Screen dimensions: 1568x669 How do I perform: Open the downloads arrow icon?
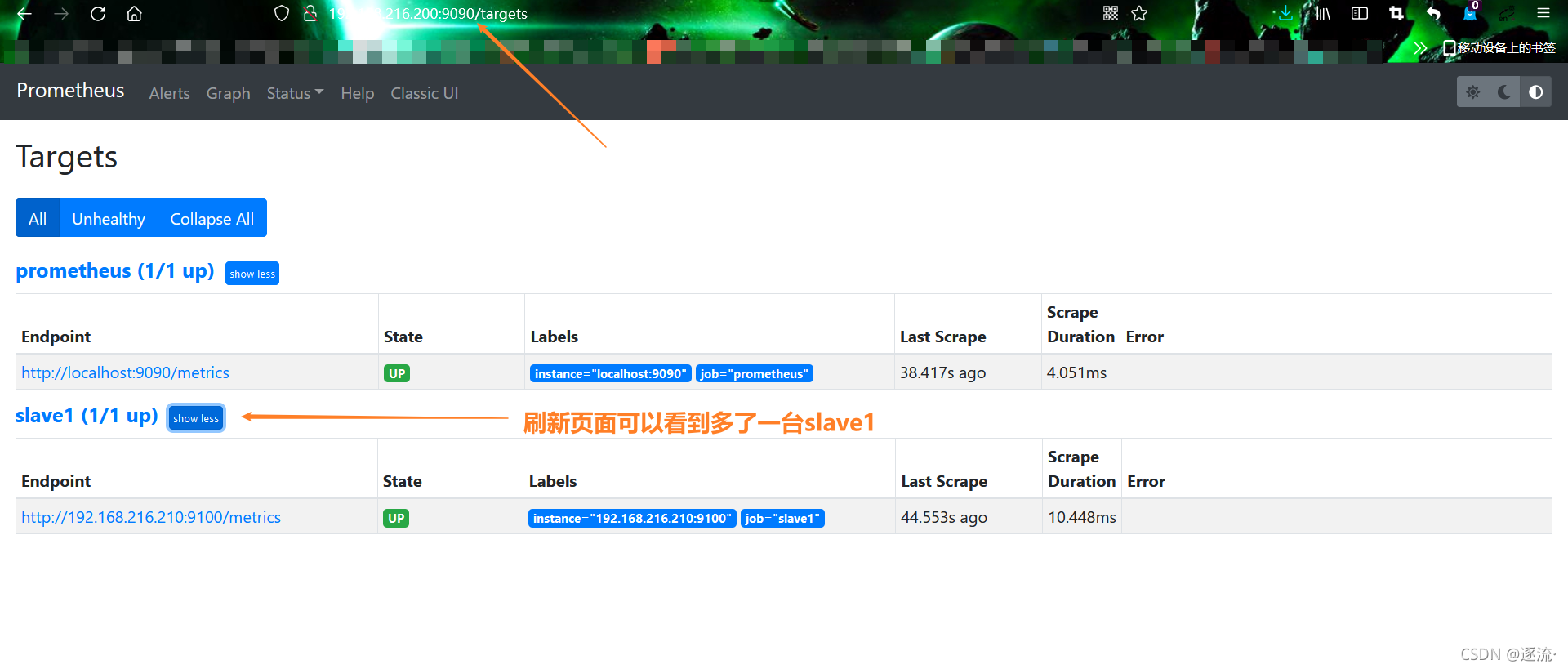pyautogui.click(x=1285, y=13)
